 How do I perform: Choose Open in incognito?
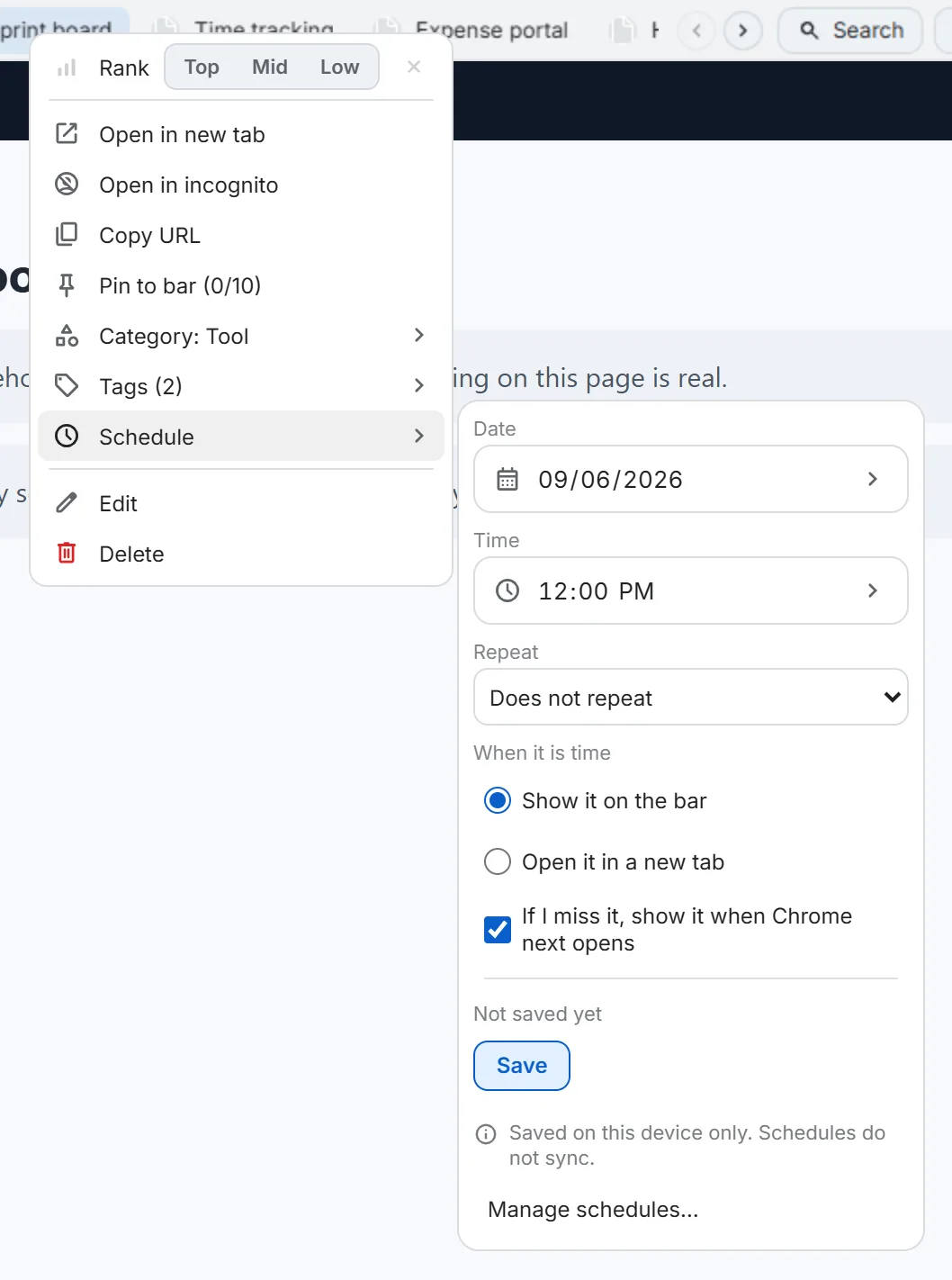(x=241, y=185)
